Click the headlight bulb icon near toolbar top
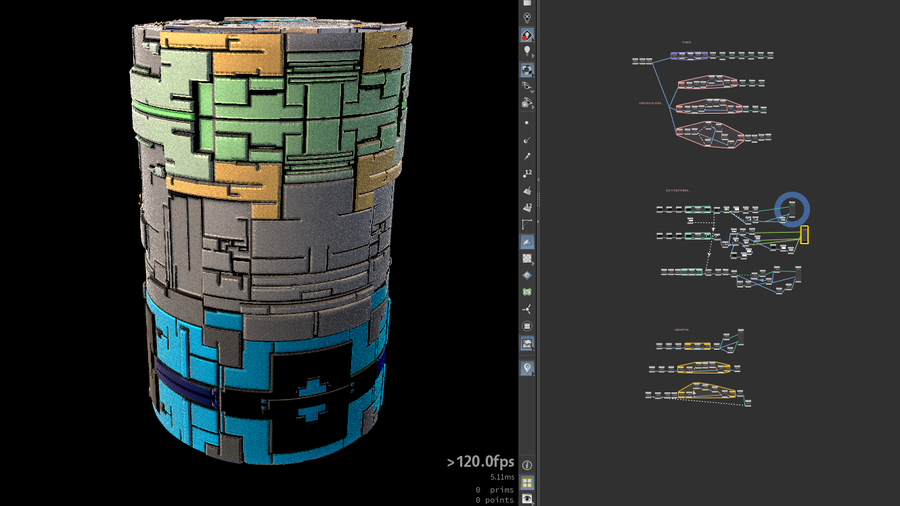Image resolution: width=900 pixels, height=506 pixels. point(527,17)
